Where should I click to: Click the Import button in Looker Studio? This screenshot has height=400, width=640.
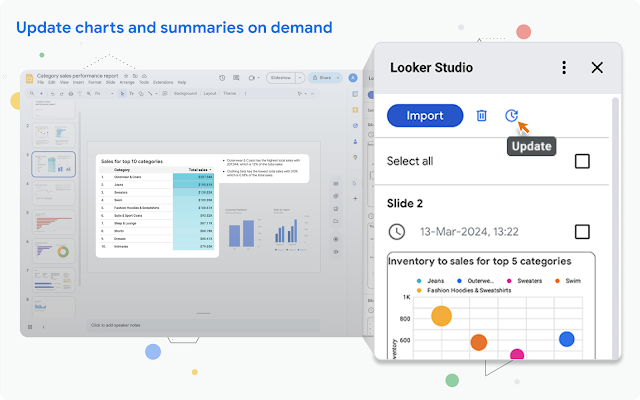[425, 116]
